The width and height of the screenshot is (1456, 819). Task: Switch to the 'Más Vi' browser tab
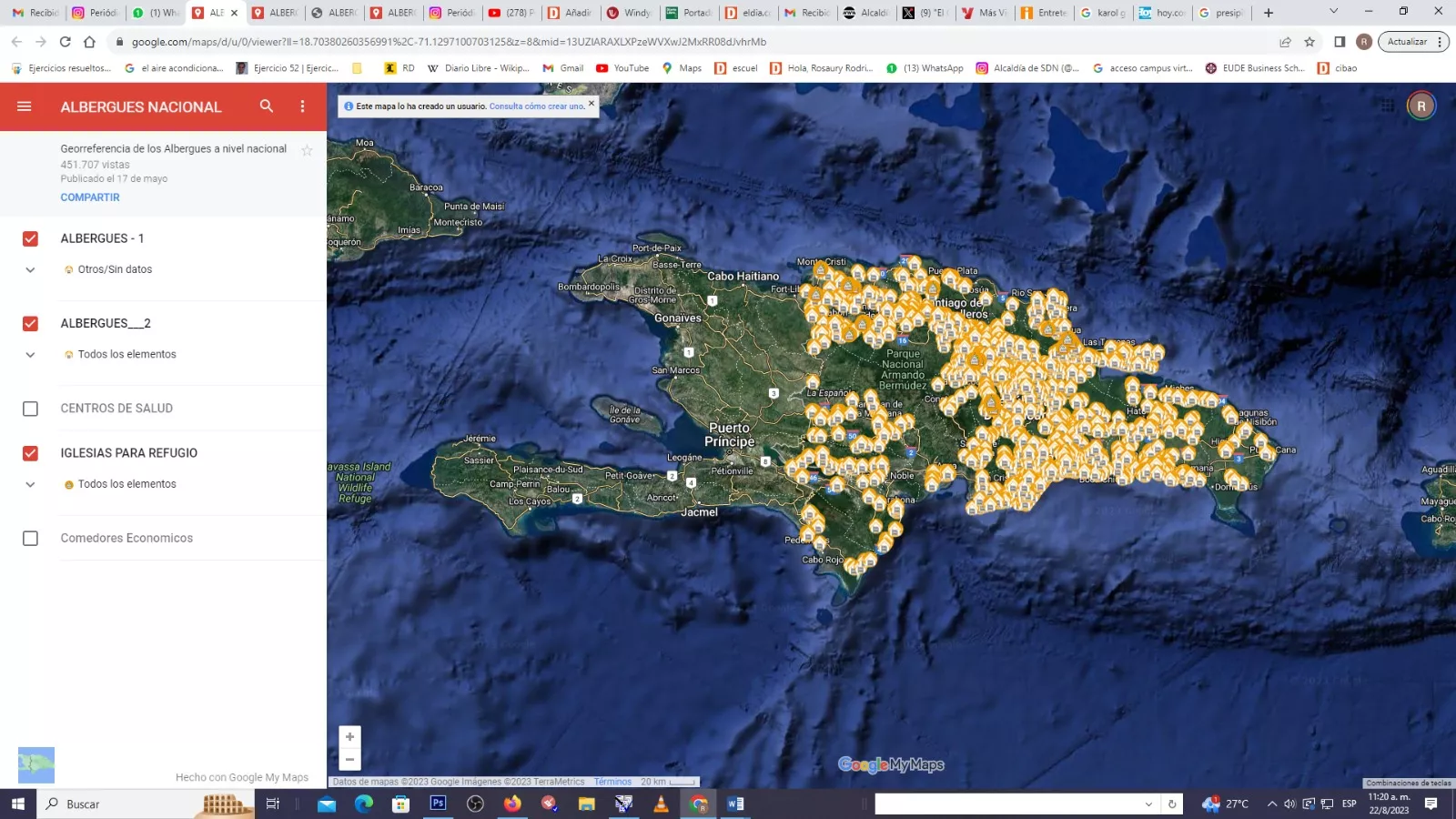[985, 13]
